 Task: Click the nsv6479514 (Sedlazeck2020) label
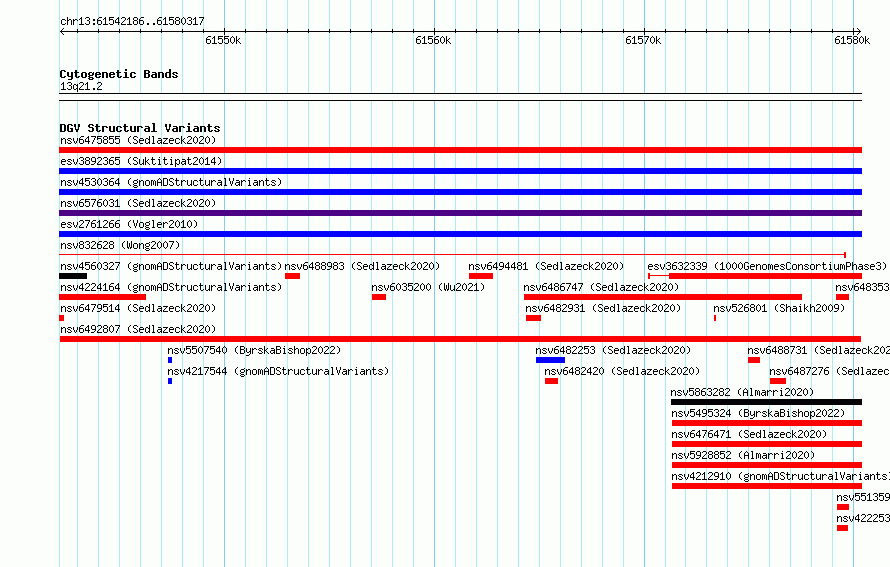click(x=138, y=308)
